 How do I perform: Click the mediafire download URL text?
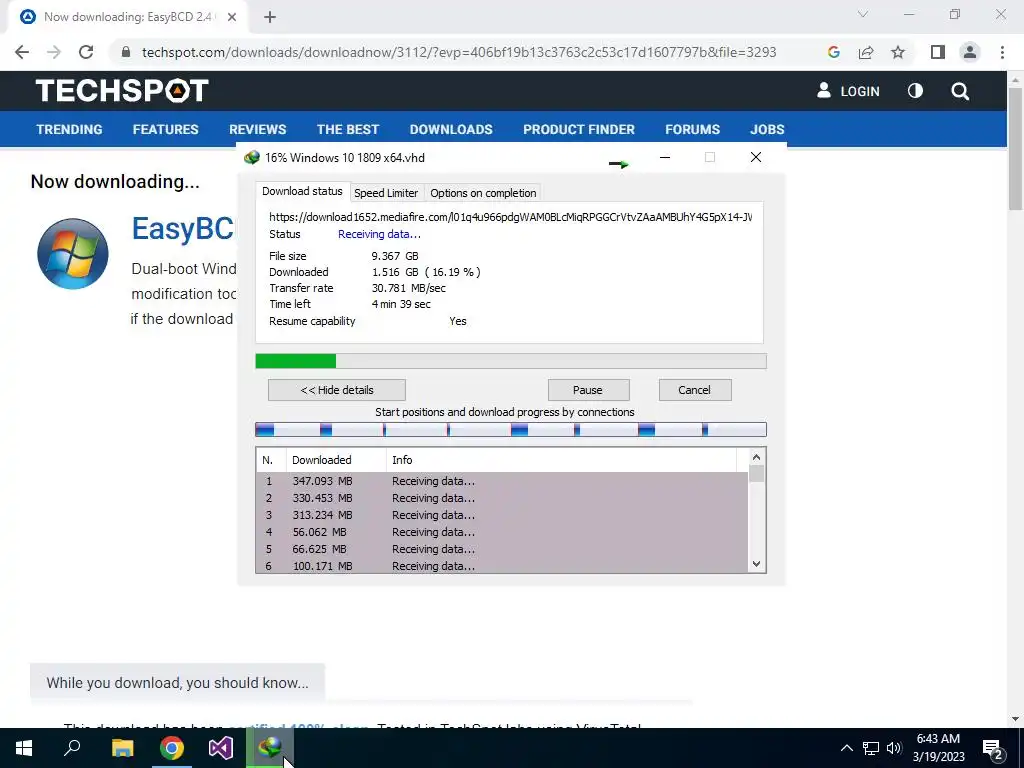click(x=510, y=217)
